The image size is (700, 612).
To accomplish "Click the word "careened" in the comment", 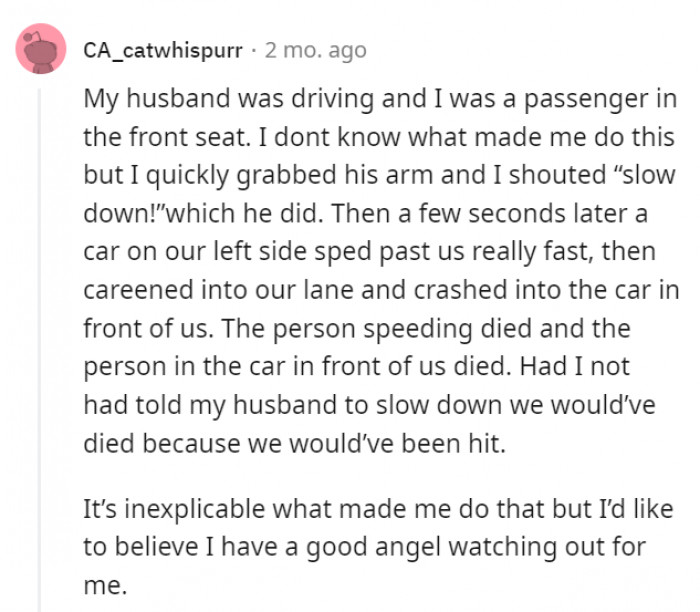I will click(x=138, y=290).
